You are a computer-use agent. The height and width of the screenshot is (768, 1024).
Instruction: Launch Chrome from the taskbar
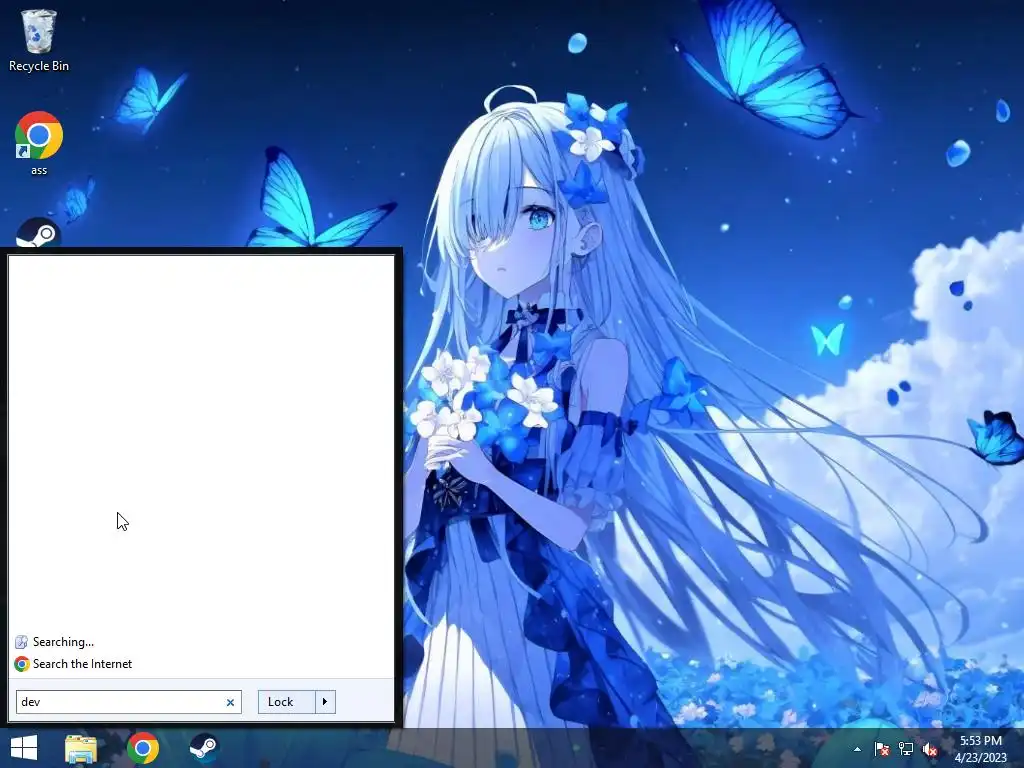pyautogui.click(x=143, y=748)
